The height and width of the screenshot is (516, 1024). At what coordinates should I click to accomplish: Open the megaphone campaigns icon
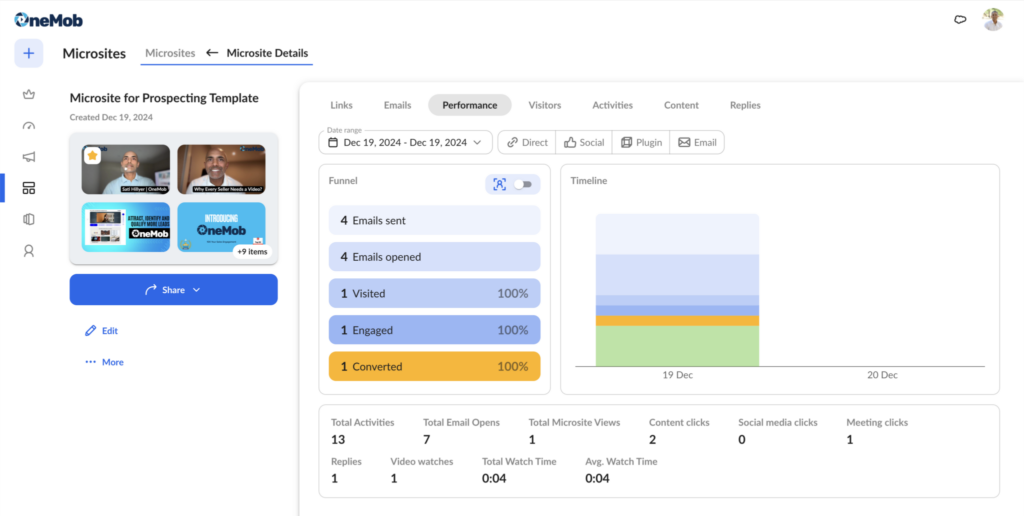tap(28, 157)
